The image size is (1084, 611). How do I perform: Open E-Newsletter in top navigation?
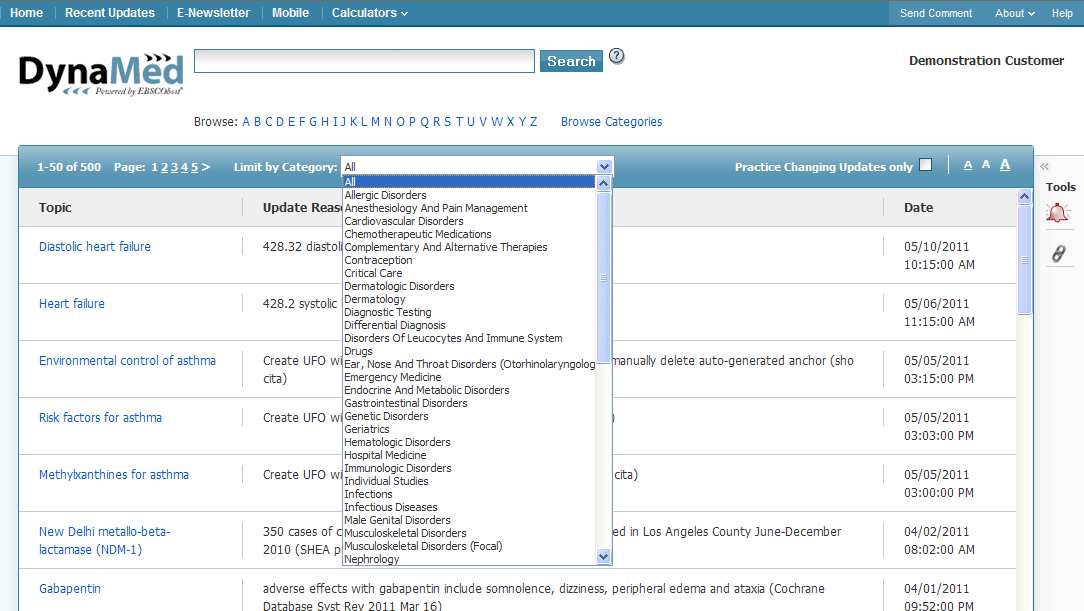click(x=213, y=12)
